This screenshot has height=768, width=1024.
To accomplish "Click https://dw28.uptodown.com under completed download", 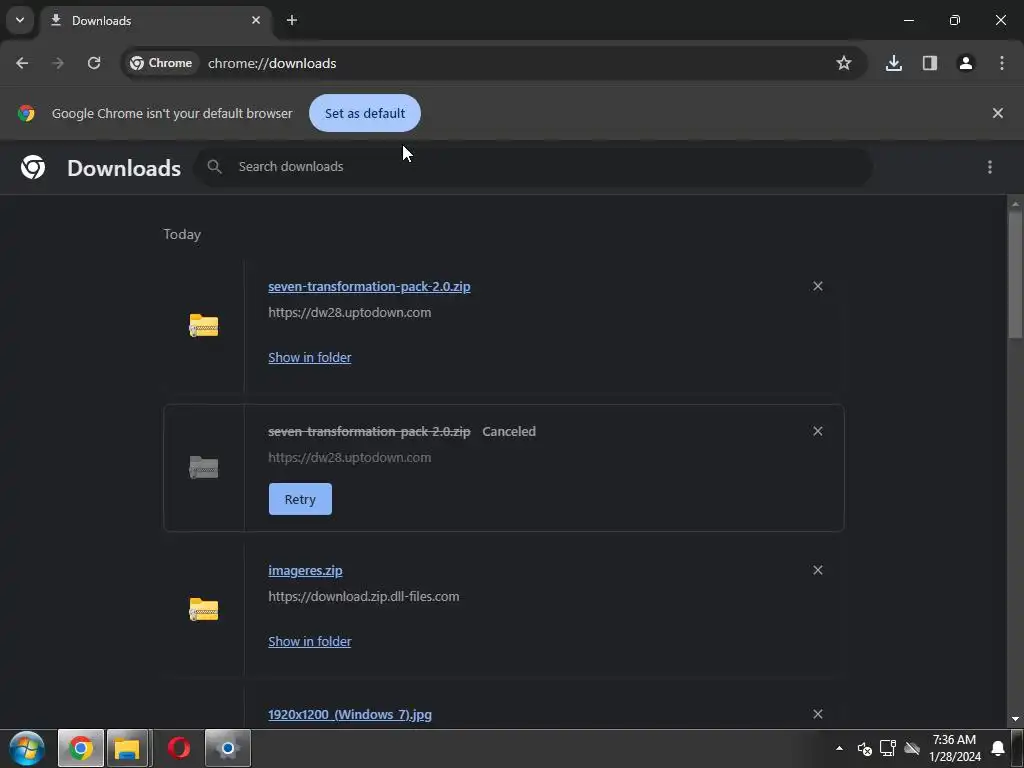I will coord(349,312).
